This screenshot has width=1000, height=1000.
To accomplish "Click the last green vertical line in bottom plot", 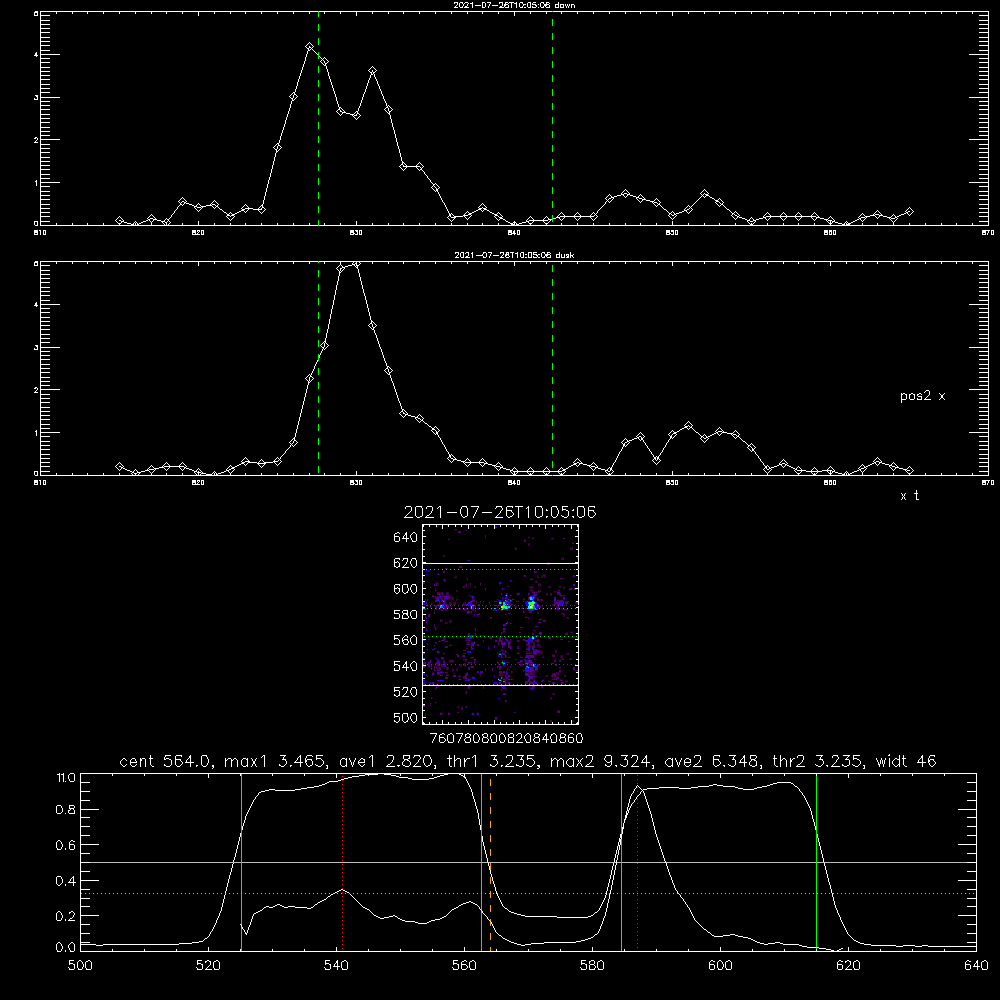I will pyautogui.click(x=816, y=861).
